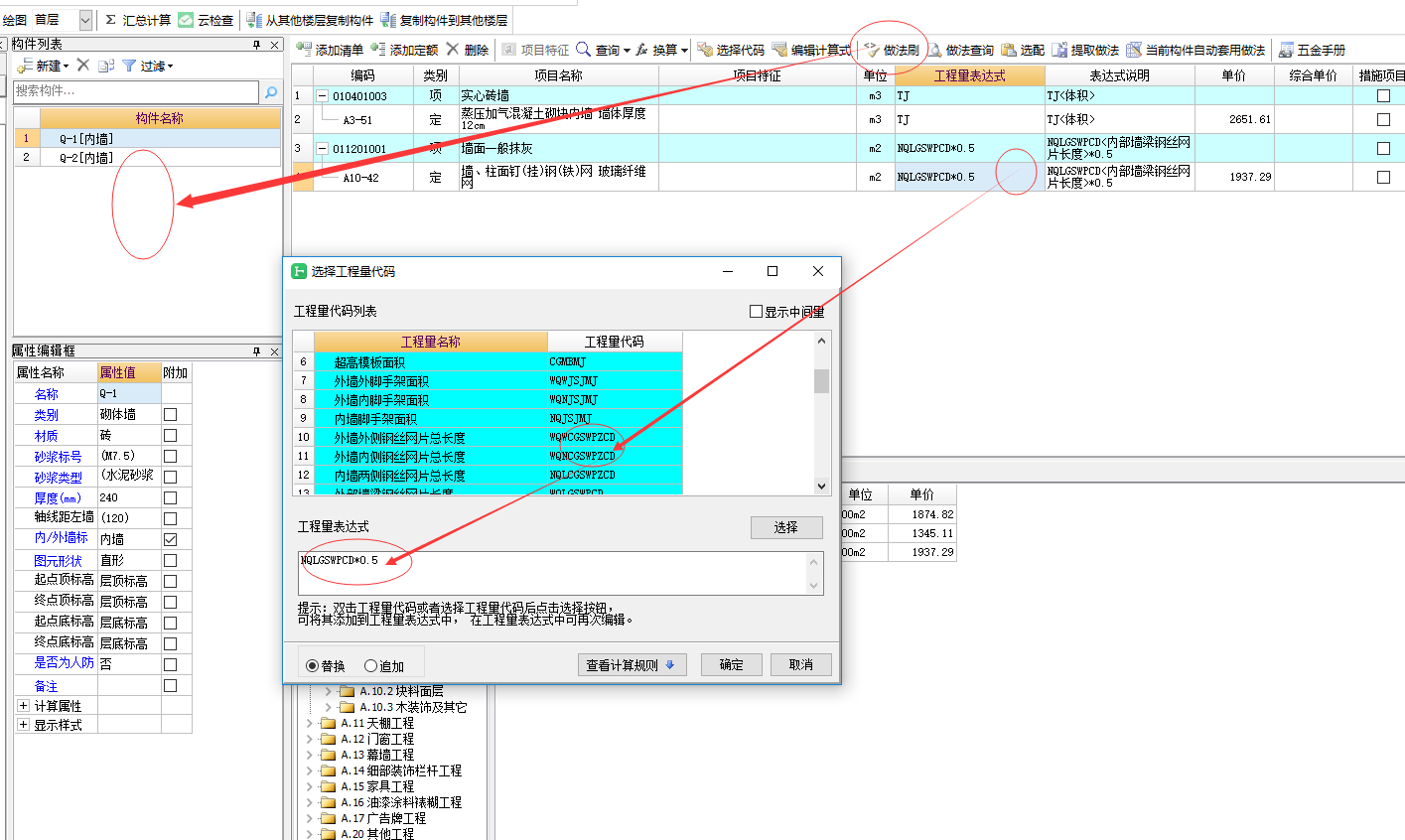Check 附加 box for 类别 property
1405x840 pixels.
171,414
